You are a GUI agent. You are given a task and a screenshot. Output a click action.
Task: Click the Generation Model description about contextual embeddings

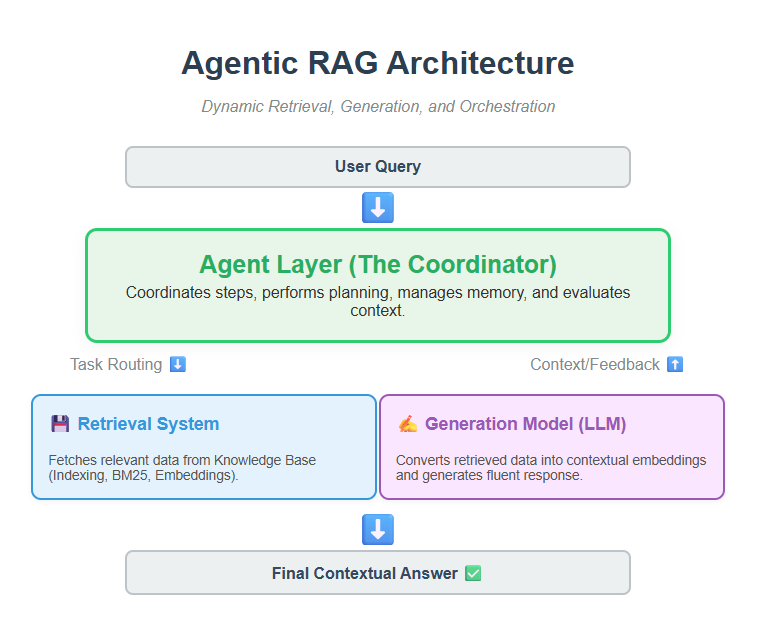[551, 467]
